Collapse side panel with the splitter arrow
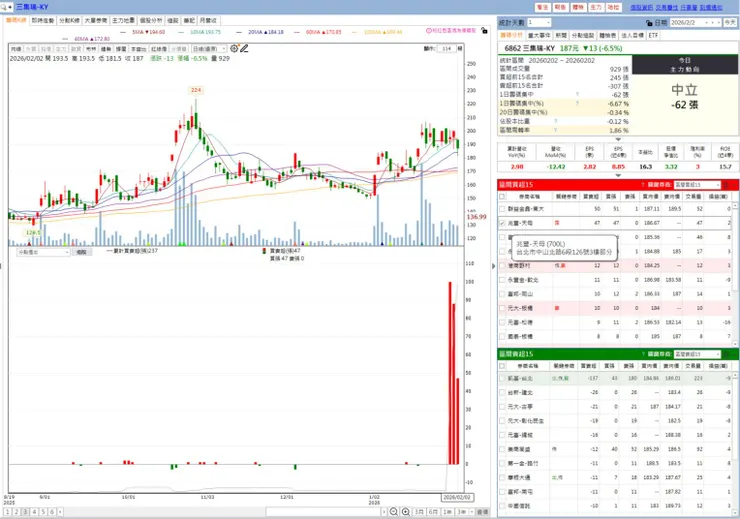Viewport: 740px width, 519px height. 494,266
